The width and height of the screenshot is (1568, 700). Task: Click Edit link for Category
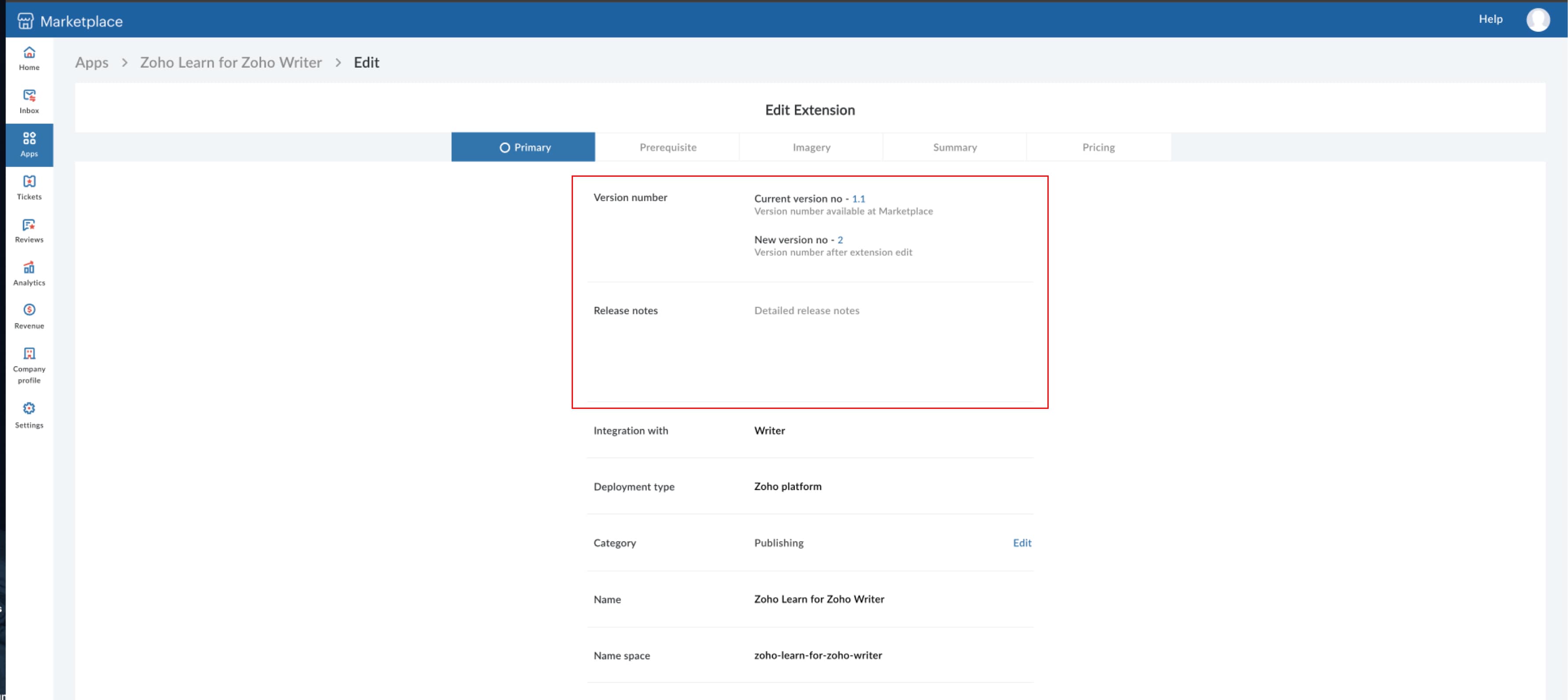click(1021, 543)
